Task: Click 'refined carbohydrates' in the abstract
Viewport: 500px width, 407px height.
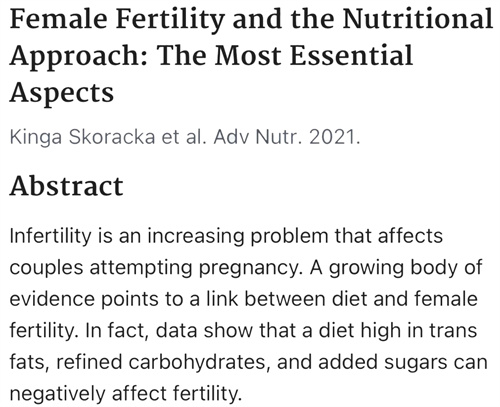Action: click(x=161, y=363)
